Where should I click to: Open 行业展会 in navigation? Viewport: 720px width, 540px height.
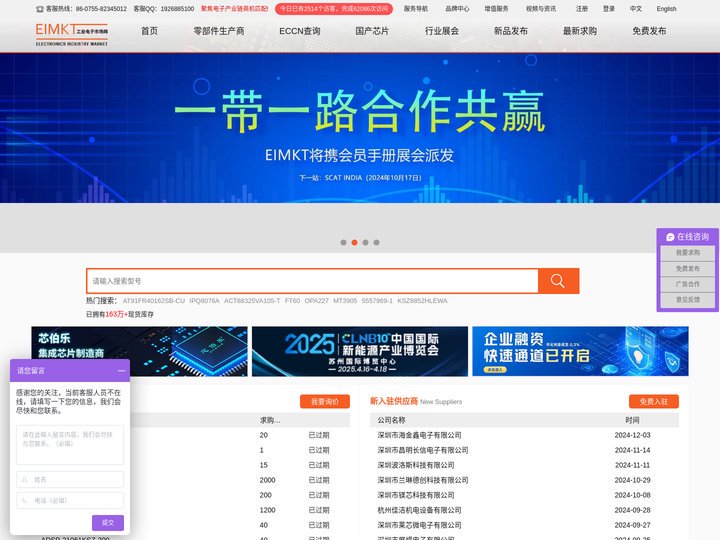pos(442,31)
